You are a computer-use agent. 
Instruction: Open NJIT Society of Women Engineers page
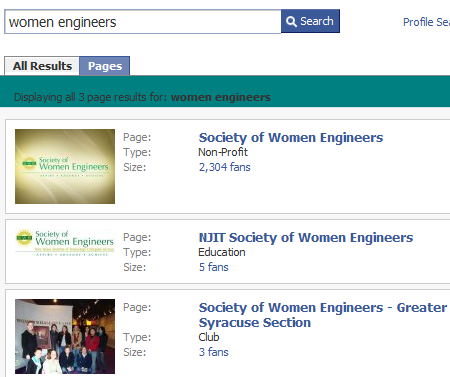306,237
